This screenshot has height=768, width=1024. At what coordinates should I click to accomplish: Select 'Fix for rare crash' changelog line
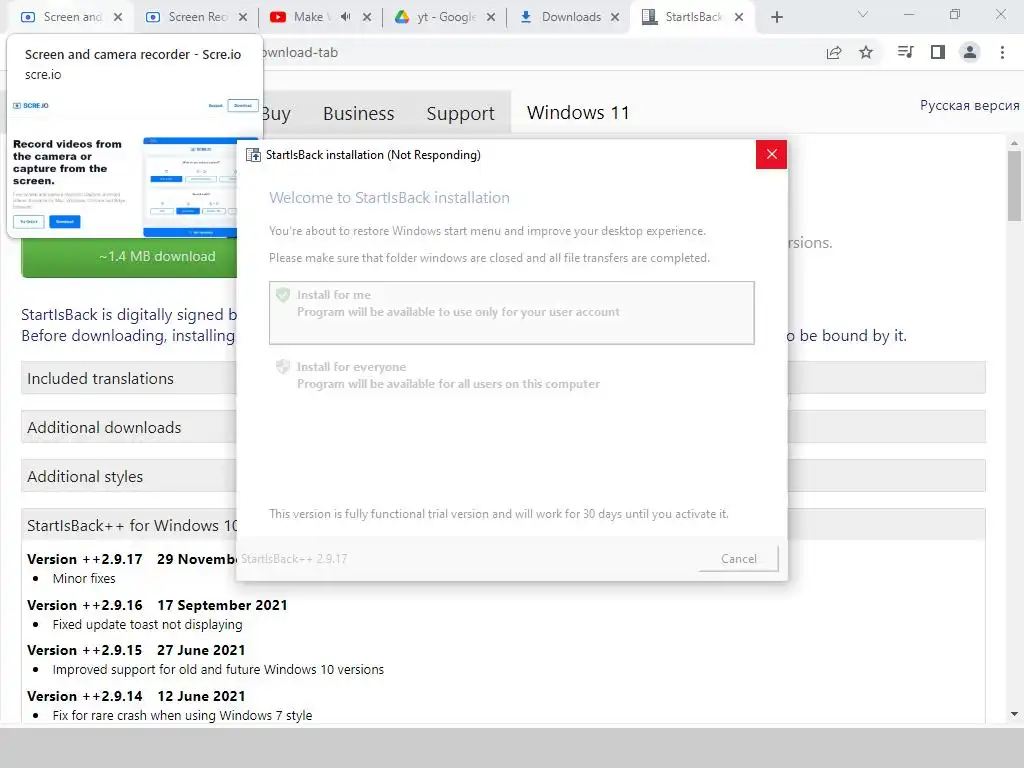pos(182,715)
